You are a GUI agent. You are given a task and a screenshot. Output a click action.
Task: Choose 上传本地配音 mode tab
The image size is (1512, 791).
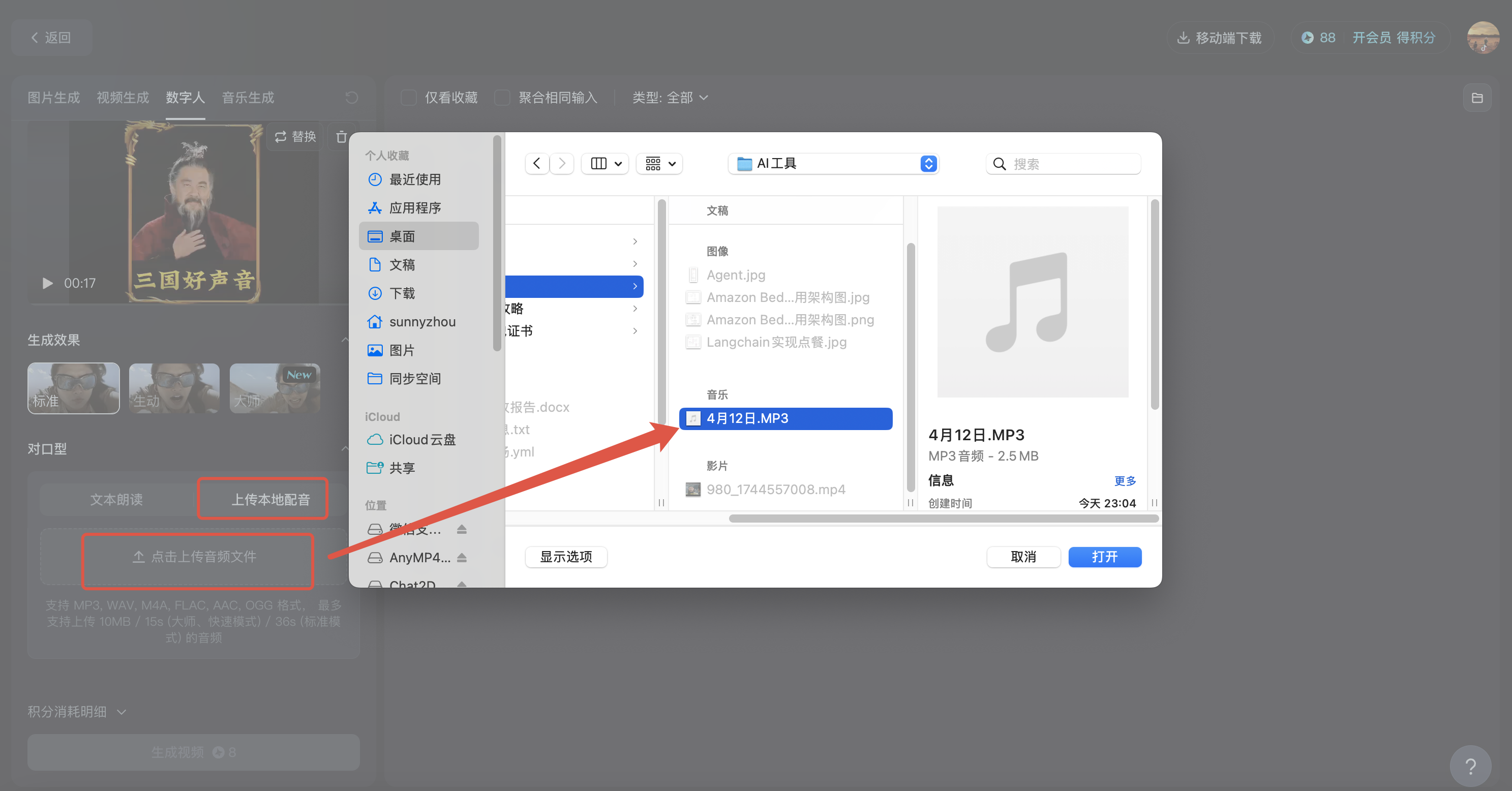tap(270, 499)
